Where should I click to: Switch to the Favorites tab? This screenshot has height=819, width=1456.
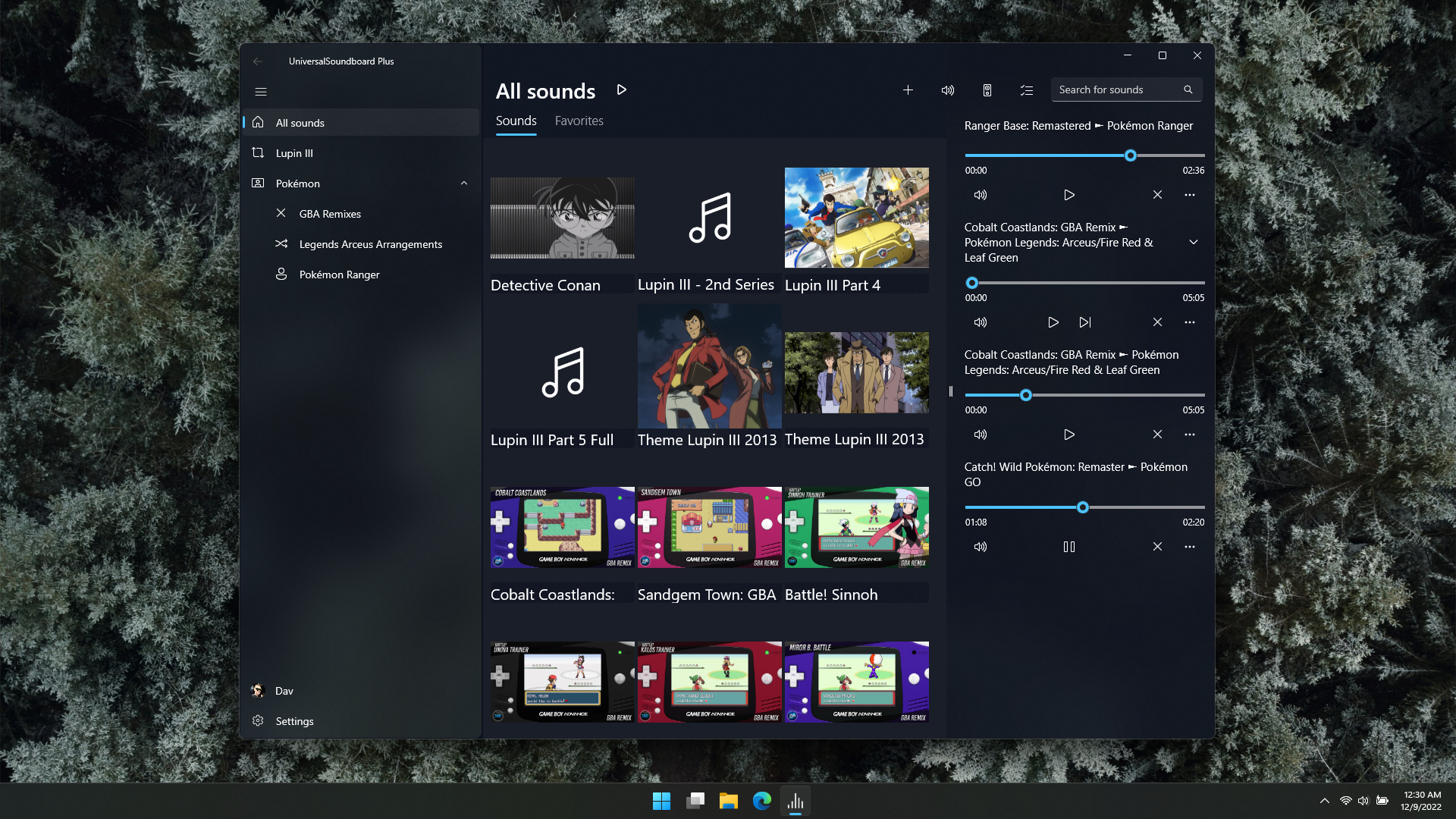click(x=579, y=121)
